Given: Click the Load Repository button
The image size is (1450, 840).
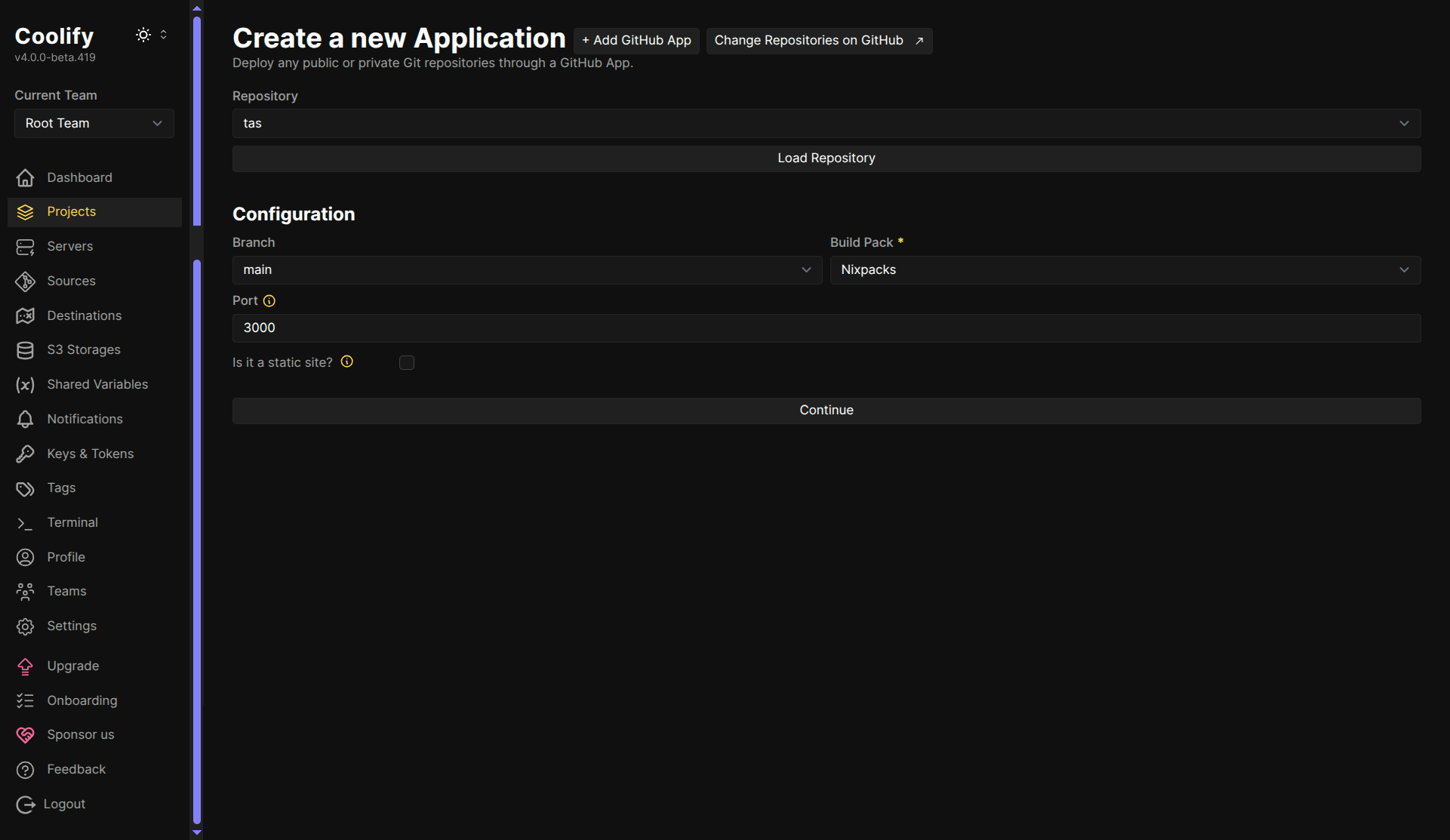Looking at the screenshot, I should point(826,158).
